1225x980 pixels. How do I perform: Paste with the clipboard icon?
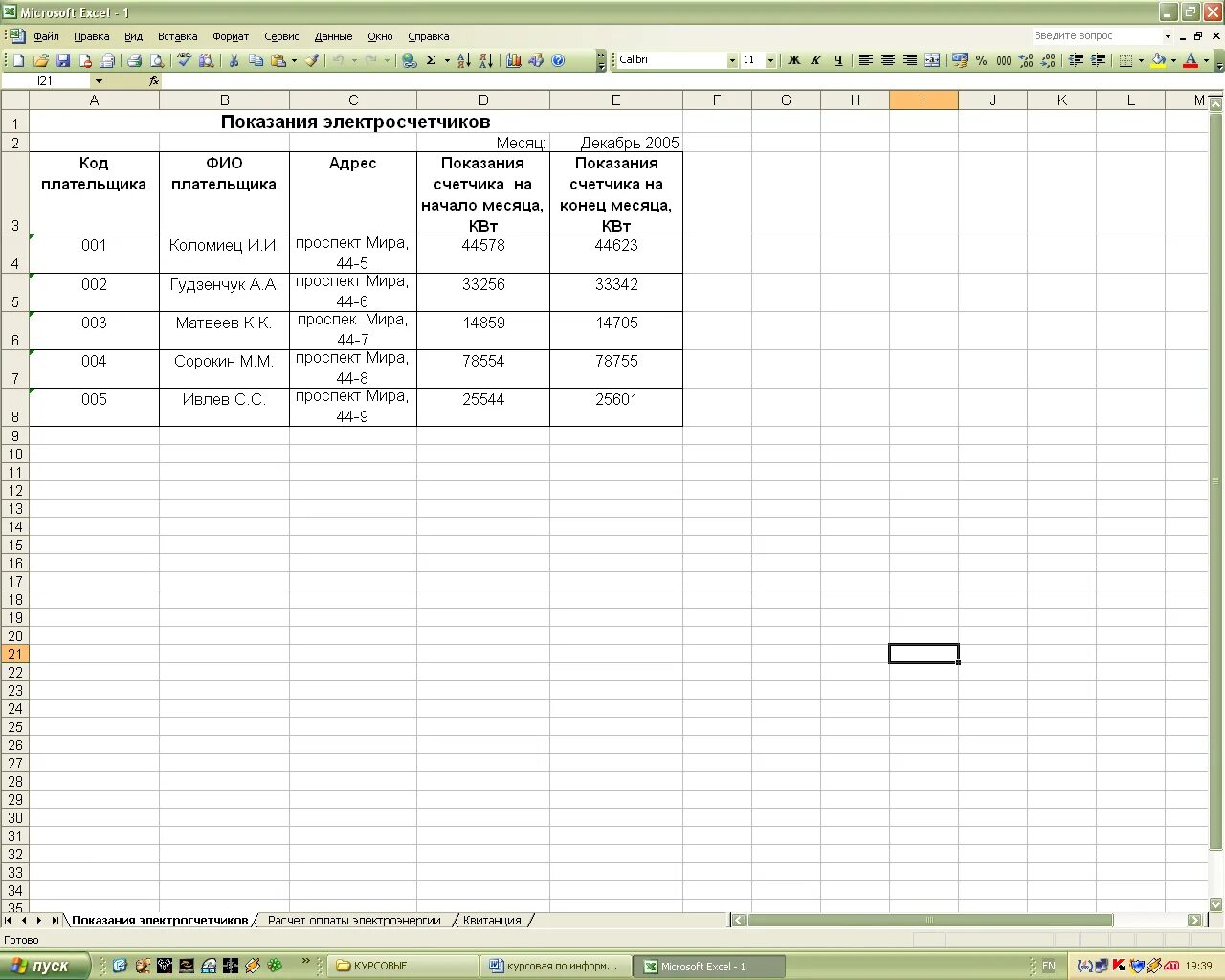click(x=278, y=60)
